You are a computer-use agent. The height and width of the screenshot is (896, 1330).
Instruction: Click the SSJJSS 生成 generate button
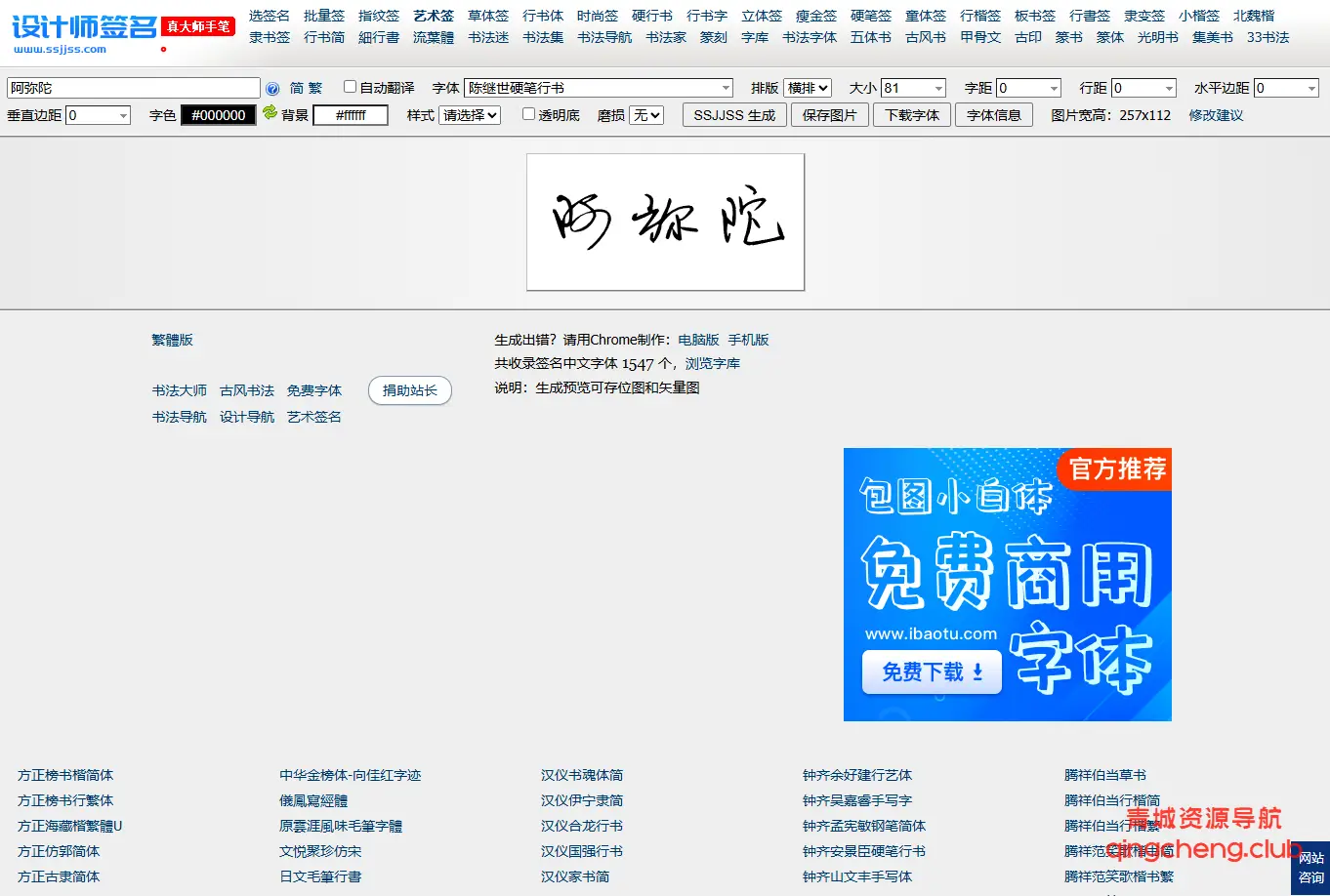[x=733, y=114]
